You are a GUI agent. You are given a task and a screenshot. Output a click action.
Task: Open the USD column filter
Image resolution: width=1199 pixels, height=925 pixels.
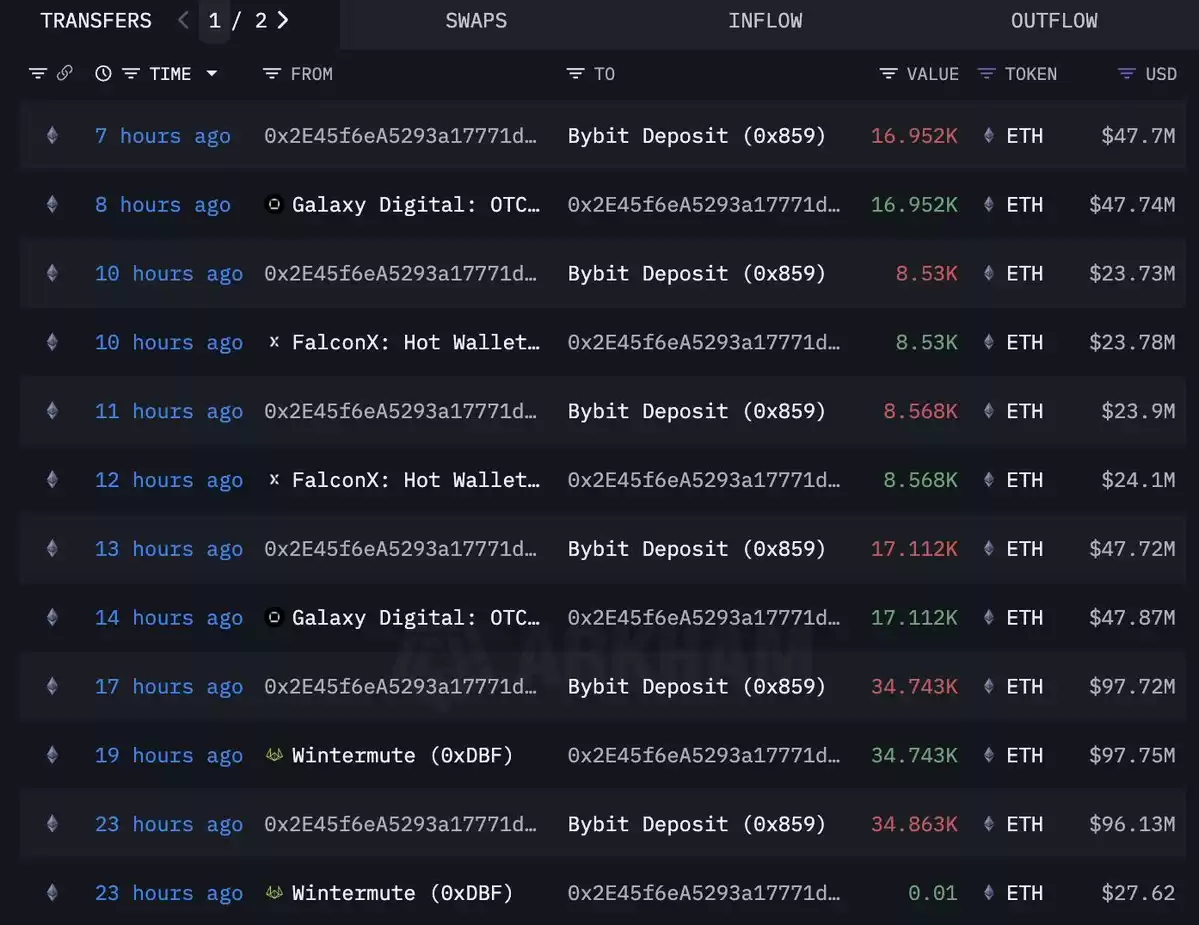point(1126,73)
